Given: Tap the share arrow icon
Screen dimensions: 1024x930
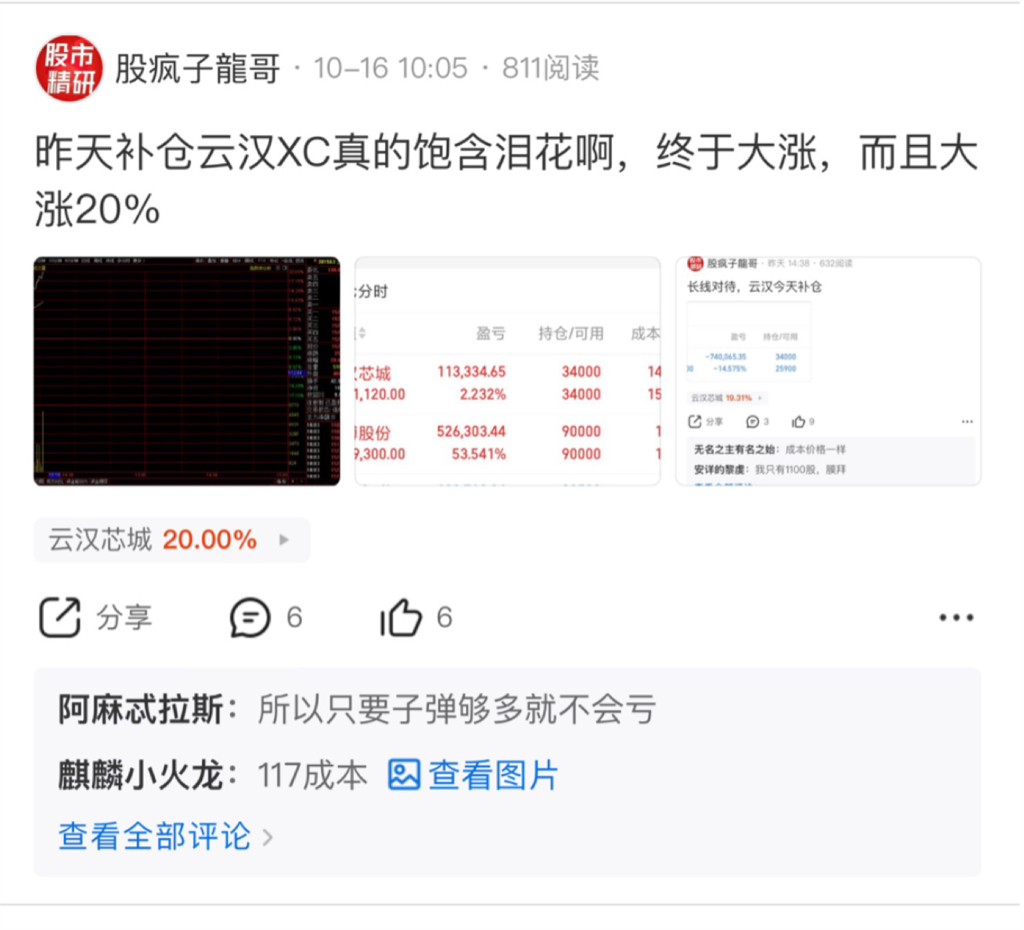Looking at the screenshot, I should click(x=60, y=617).
